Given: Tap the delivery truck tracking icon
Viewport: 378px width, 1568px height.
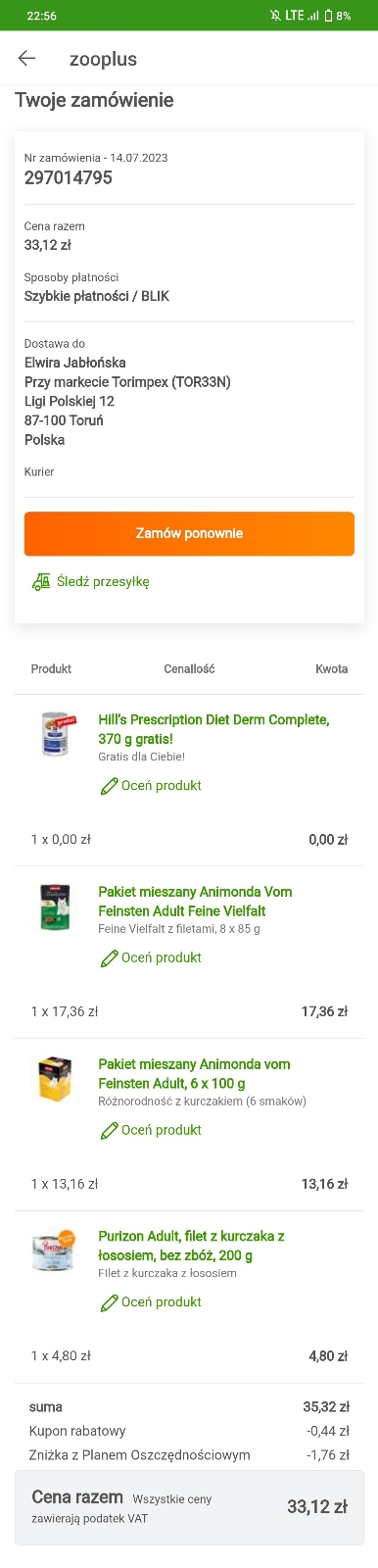Looking at the screenshot, I should (41, 582).
